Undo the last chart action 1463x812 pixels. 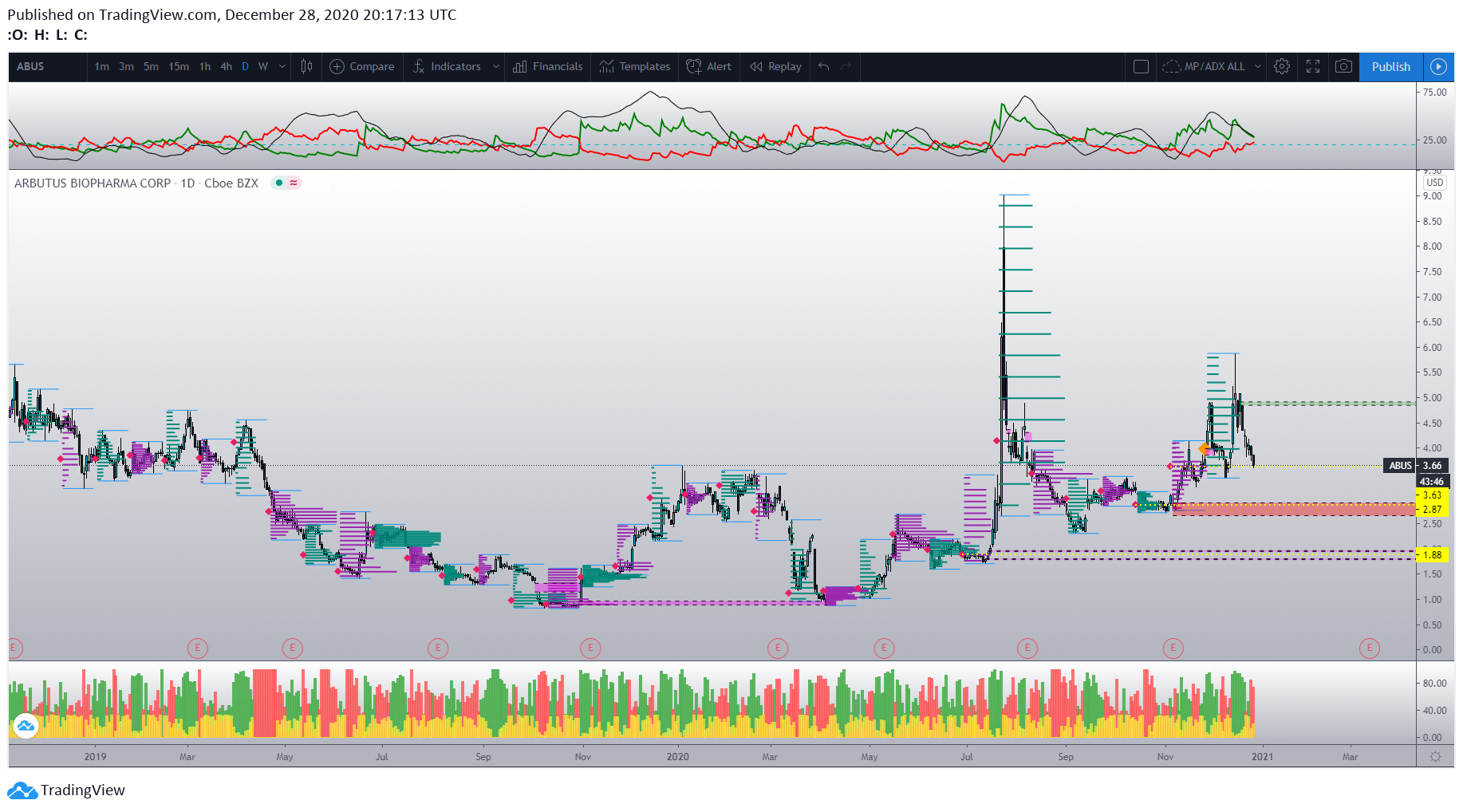[824, 67]
